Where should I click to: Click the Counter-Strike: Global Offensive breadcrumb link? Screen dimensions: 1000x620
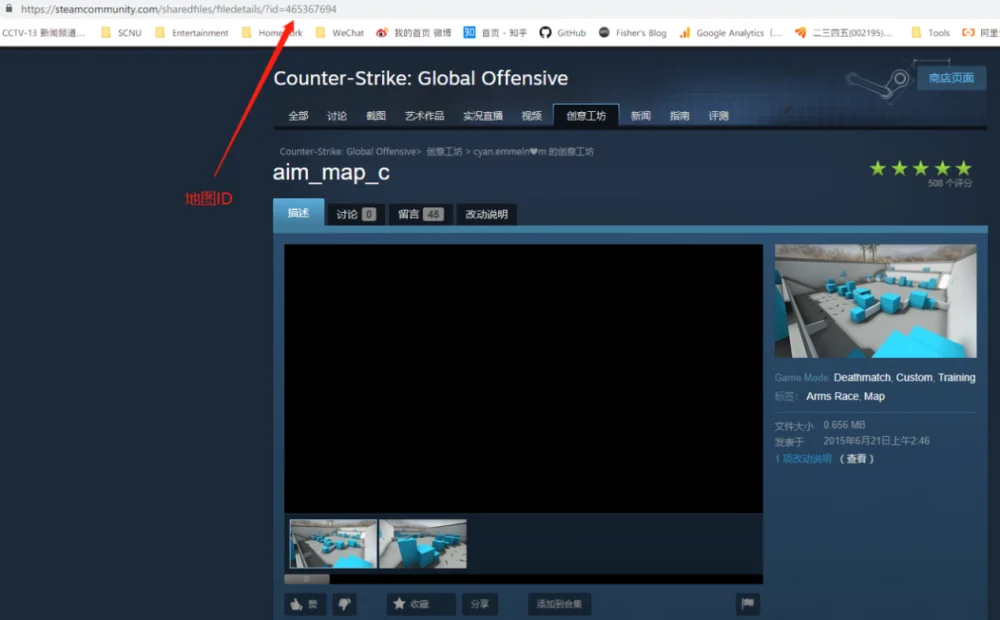[348, 151]
